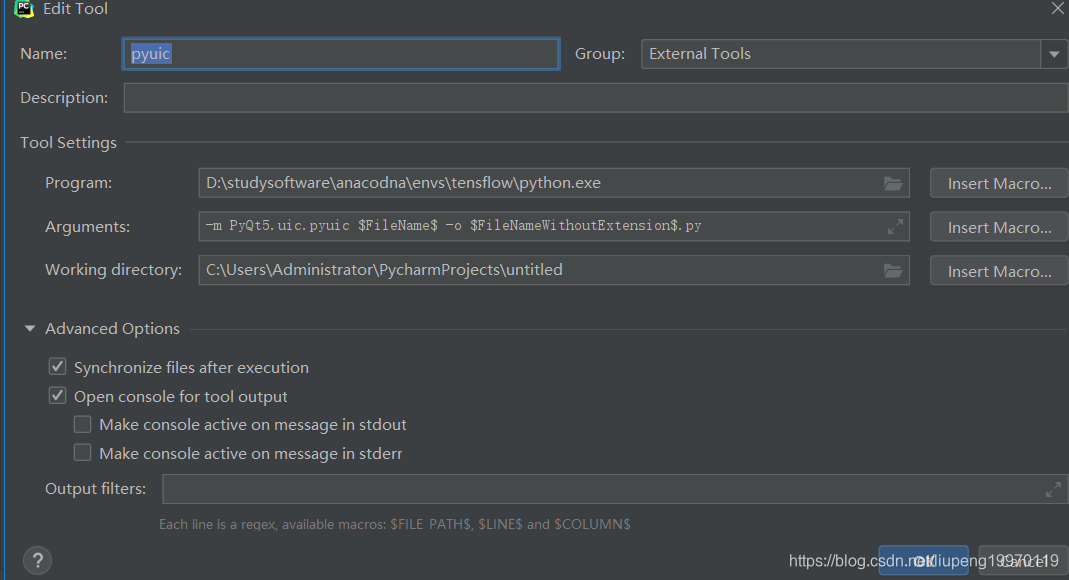This screenshot has height=580, width=1069.
Task: Uncheck Open console for tool output
Action: click(57, 396)
